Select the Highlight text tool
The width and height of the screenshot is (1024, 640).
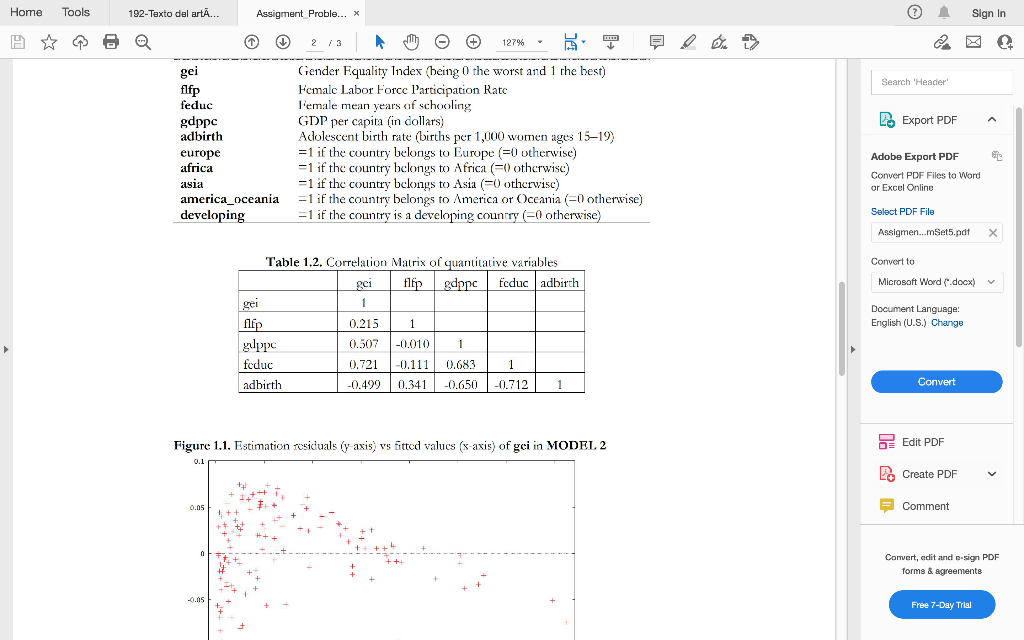(x=688, y=42)
